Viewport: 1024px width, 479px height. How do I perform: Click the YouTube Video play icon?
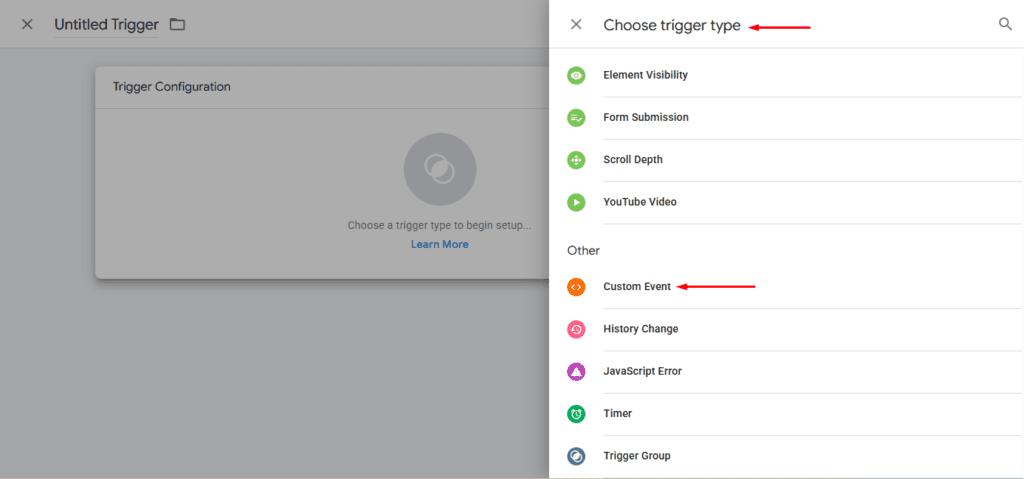576,202
